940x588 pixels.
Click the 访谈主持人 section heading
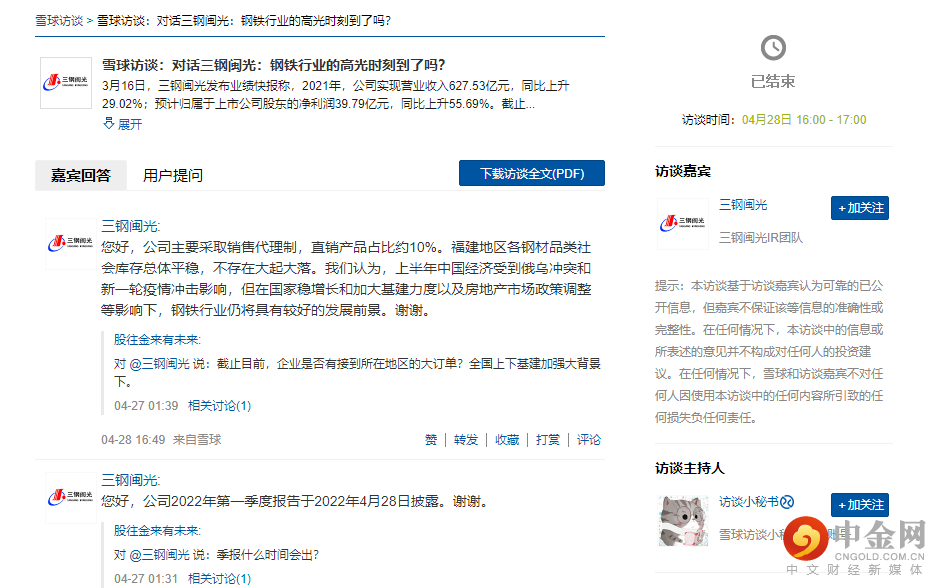click(689, 468)
